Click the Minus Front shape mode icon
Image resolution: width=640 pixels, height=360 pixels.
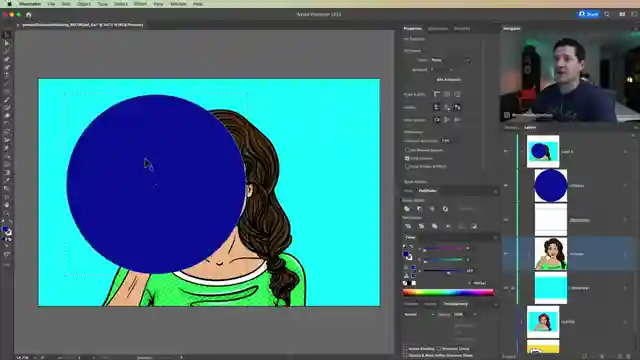420,209
